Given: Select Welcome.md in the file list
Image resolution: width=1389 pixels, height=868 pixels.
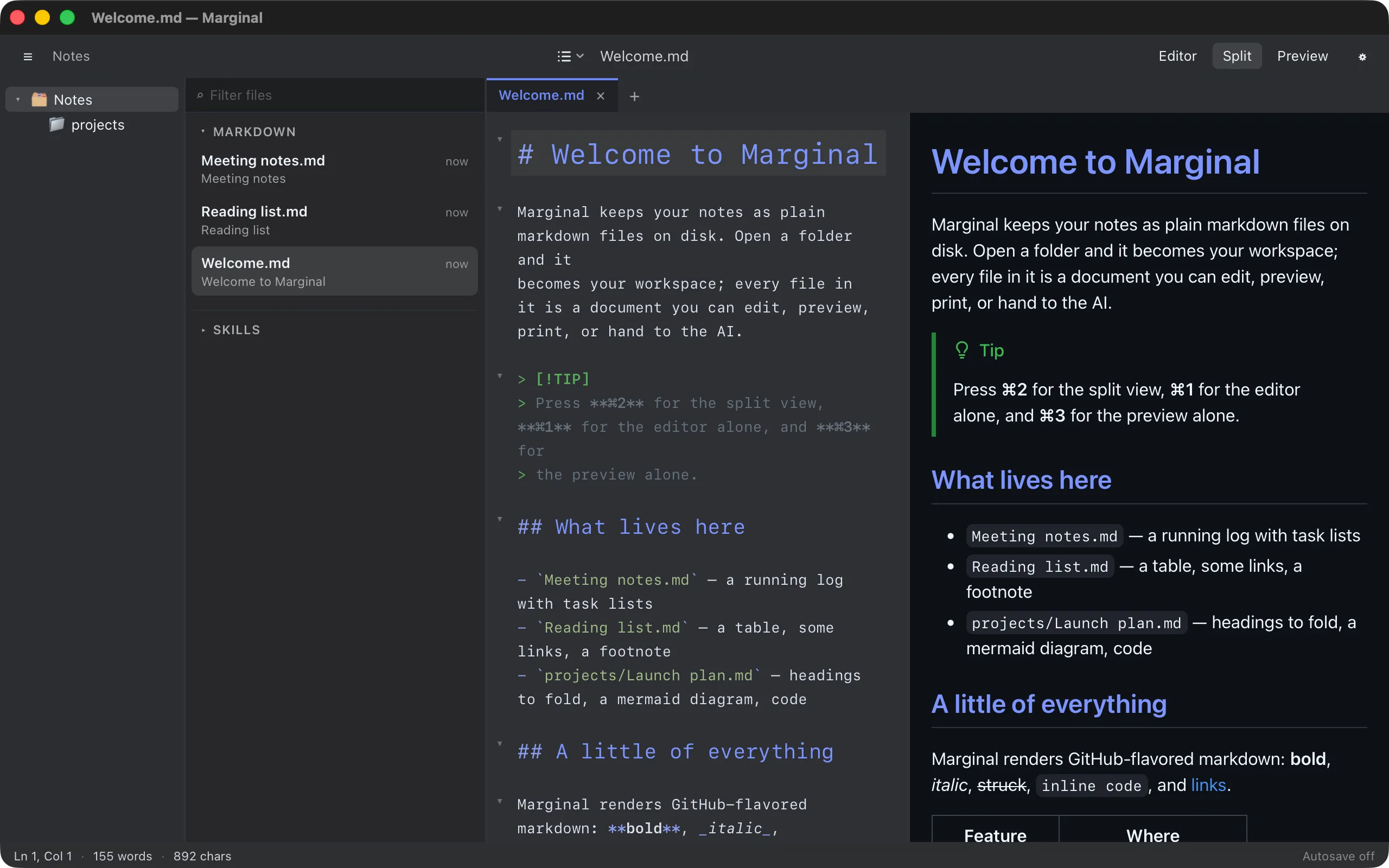Looking at the screenshot, I should tap(335, 272).
